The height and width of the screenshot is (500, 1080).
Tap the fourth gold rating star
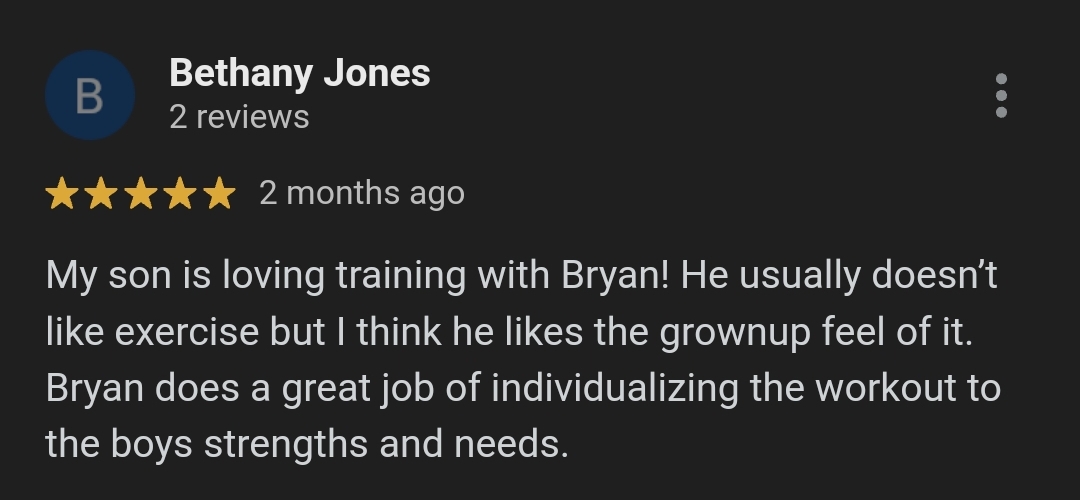pos(179,193)
